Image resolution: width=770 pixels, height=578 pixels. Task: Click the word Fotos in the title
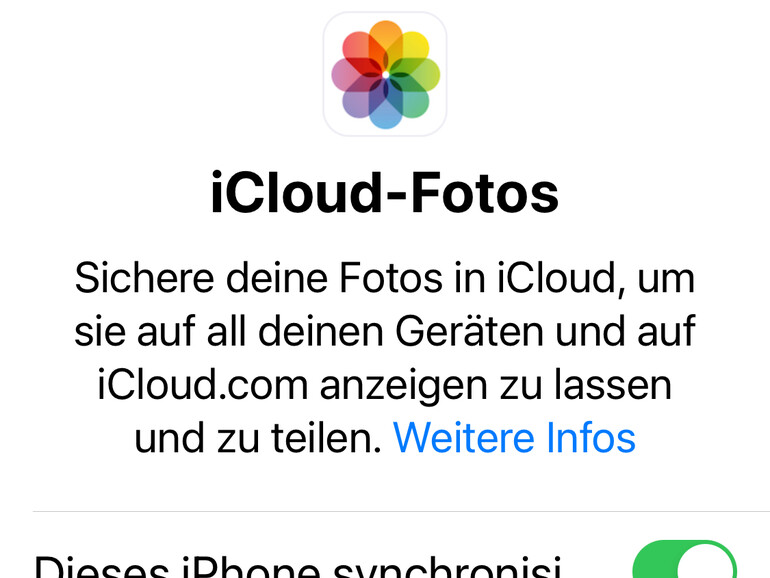pos(485,193)
